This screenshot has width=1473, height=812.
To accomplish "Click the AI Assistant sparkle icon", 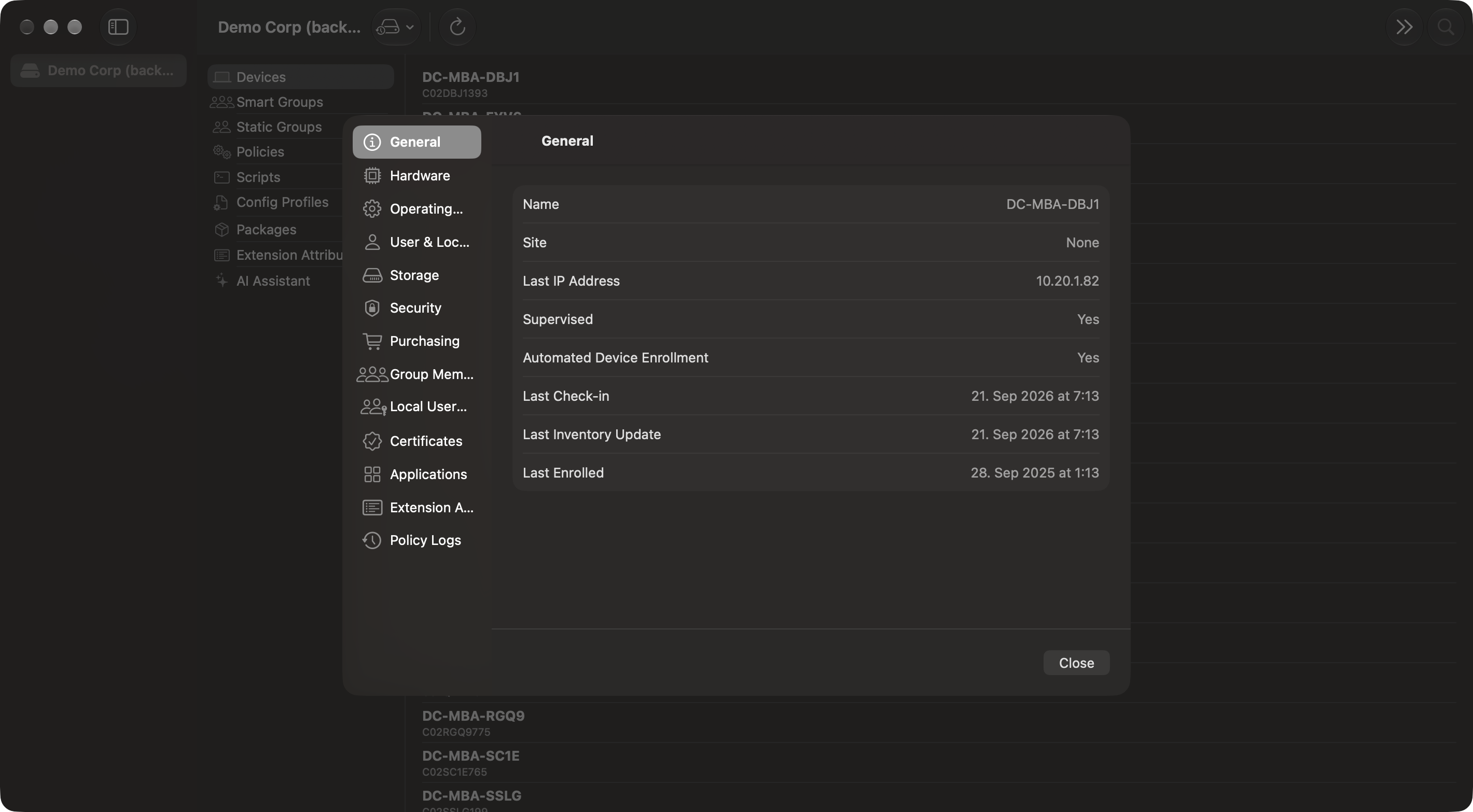I will point(222,280).
